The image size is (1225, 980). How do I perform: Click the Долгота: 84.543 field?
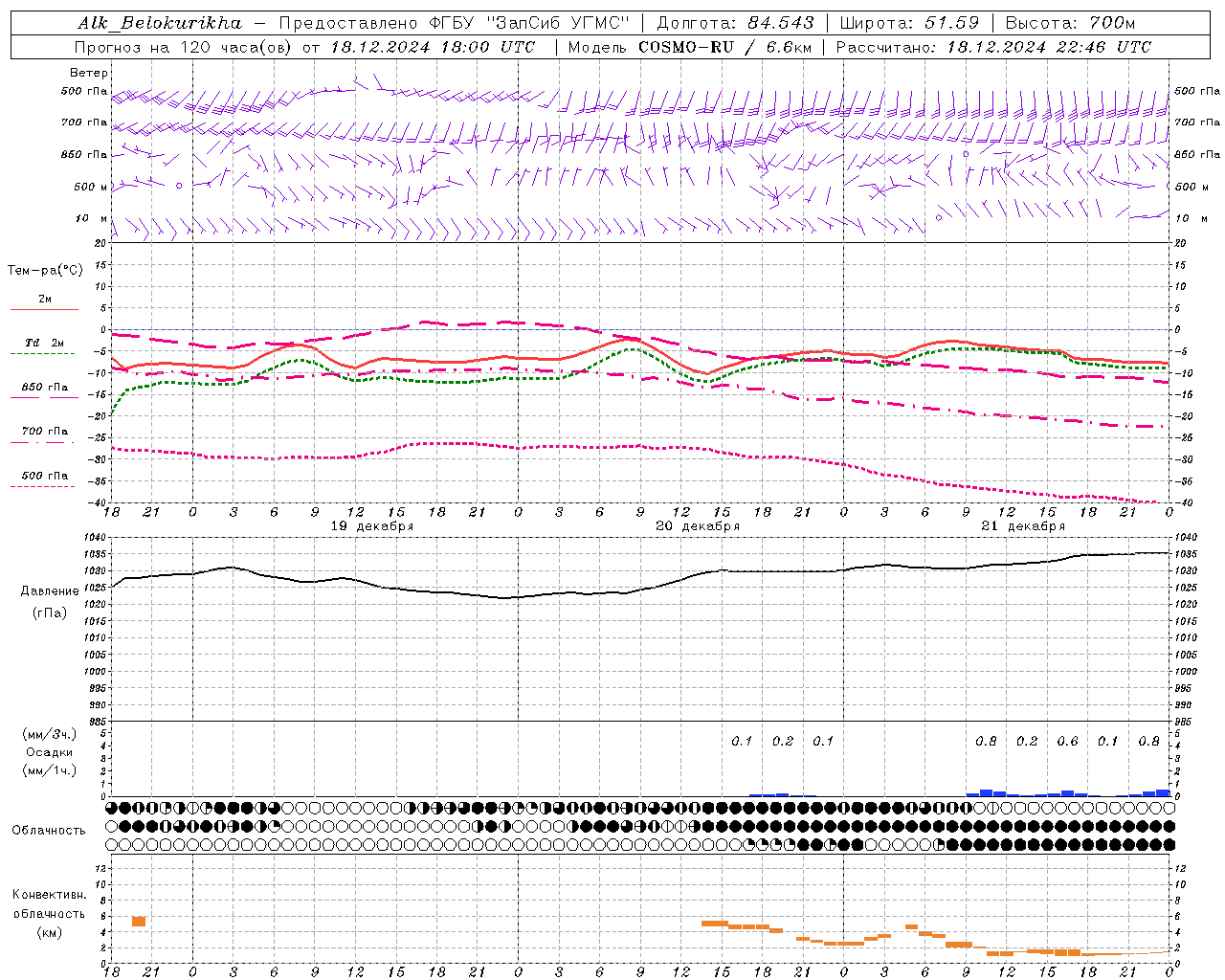[x=736, y=23]
